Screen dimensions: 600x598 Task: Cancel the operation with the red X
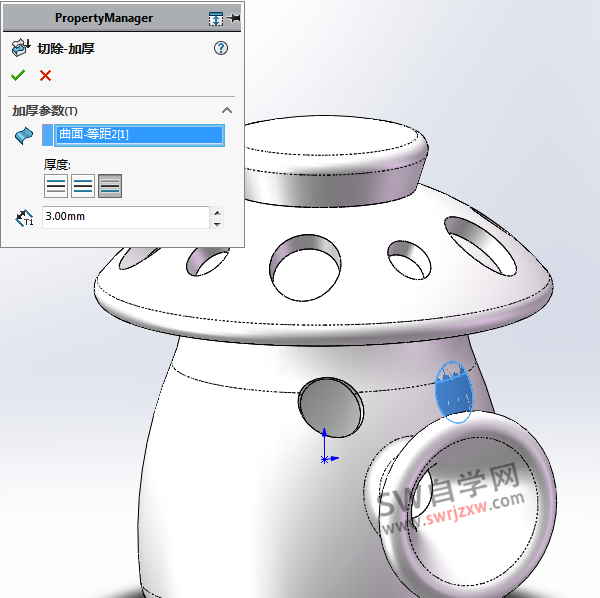pyautogui.click(x=45, y=76)
